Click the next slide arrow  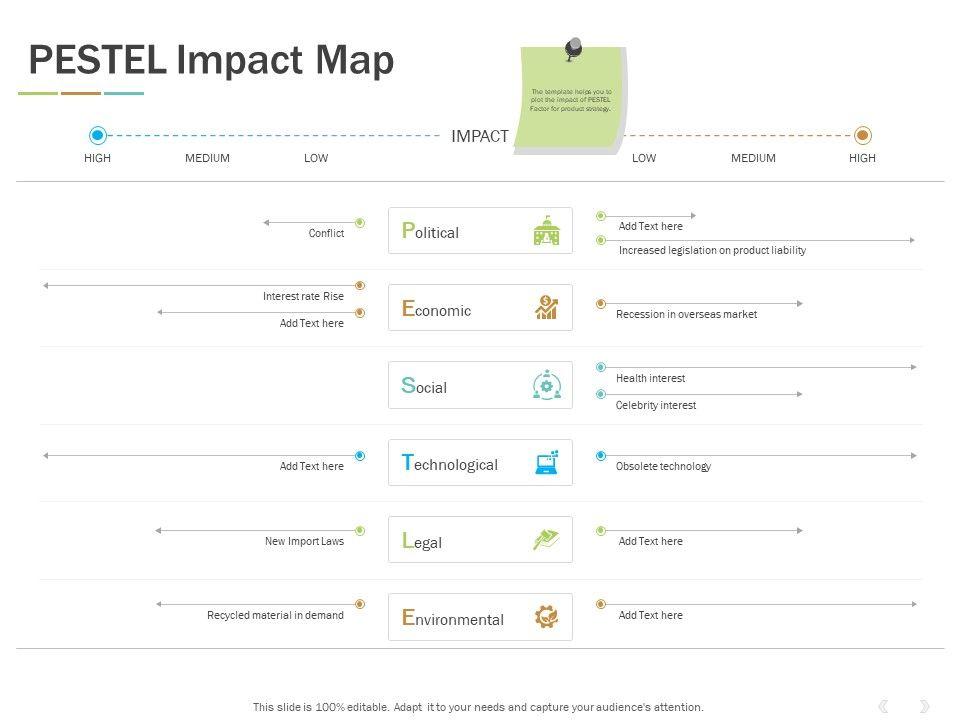924,706
